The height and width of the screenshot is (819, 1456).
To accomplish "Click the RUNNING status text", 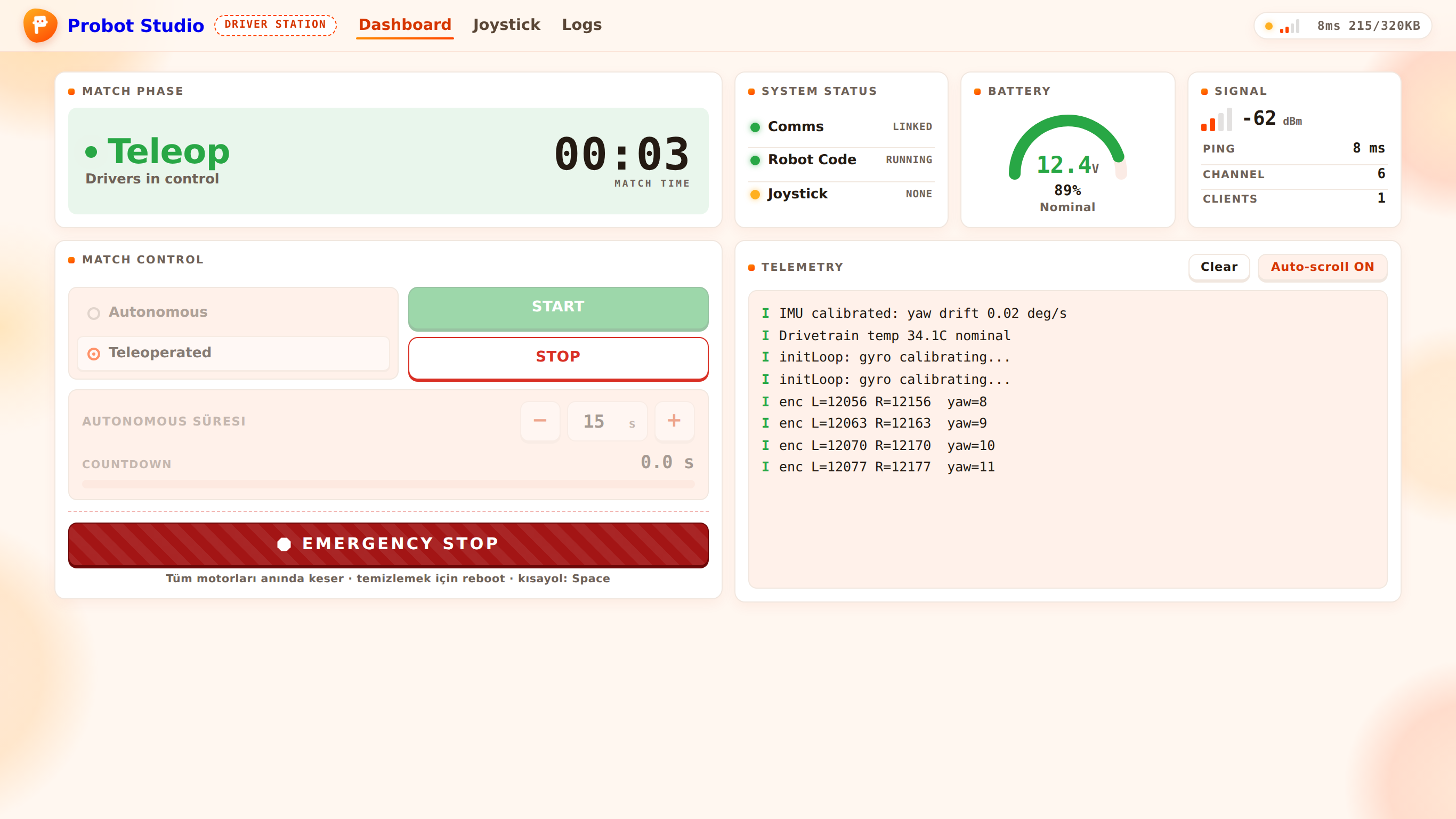I will pos(909,160).
